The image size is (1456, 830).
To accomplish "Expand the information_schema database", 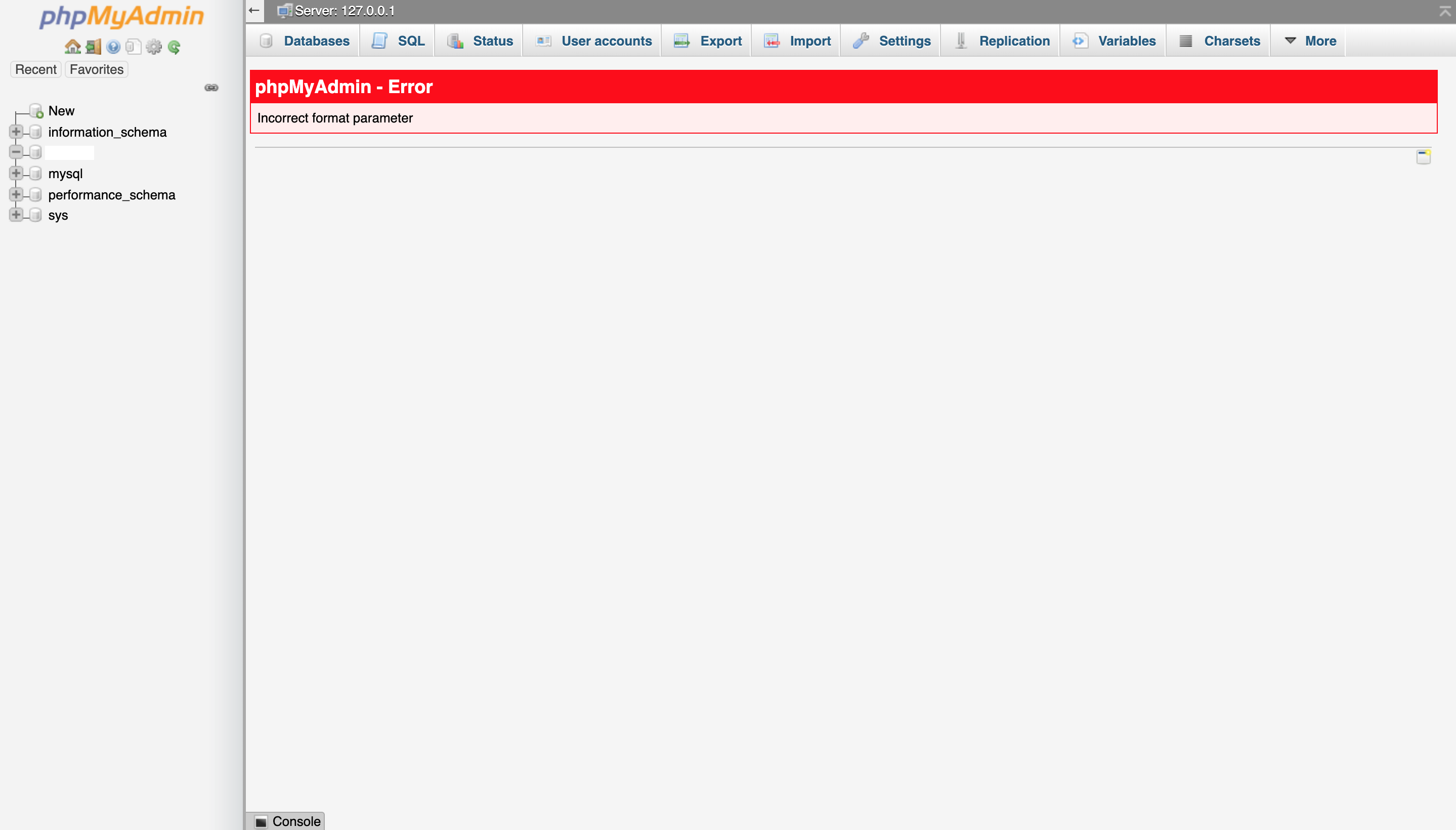I will 16,131.
